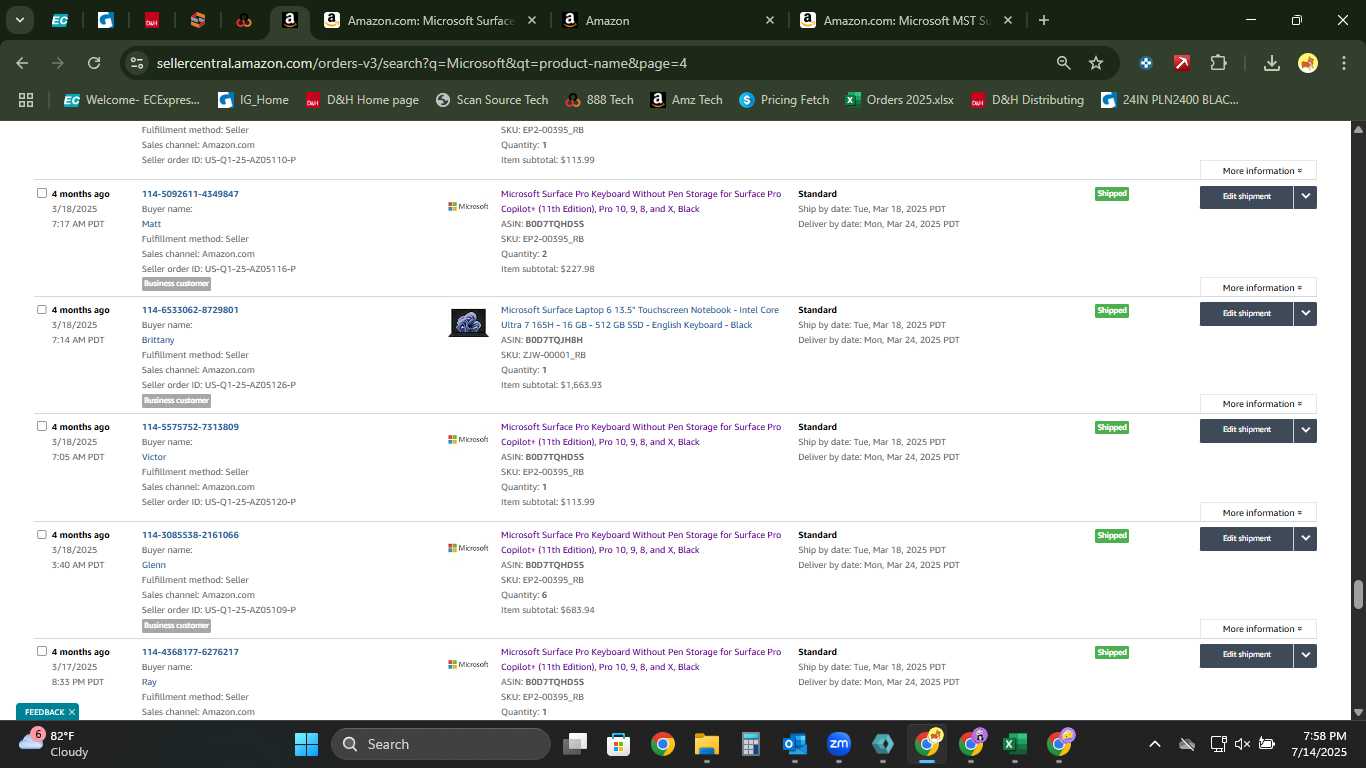Open a new browser tab

[1044, 20]
